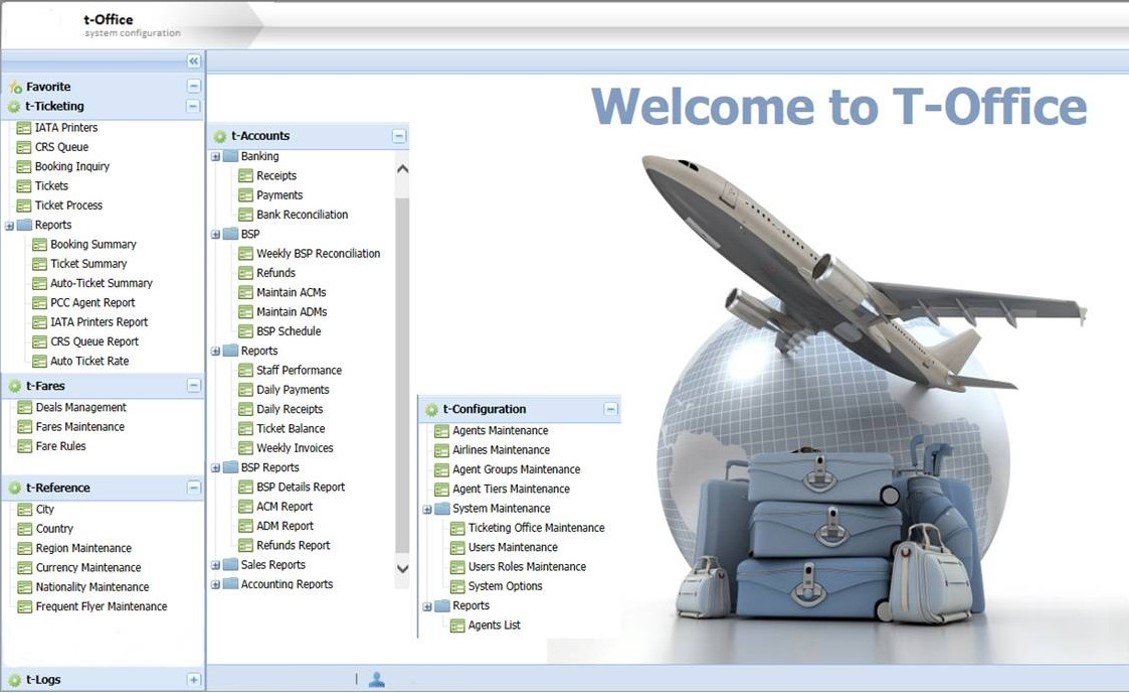Image resolution: width=1129 pixels, height=693 pixels.
Task: Click the t-Logs gear icon
Action: point(14,679)
